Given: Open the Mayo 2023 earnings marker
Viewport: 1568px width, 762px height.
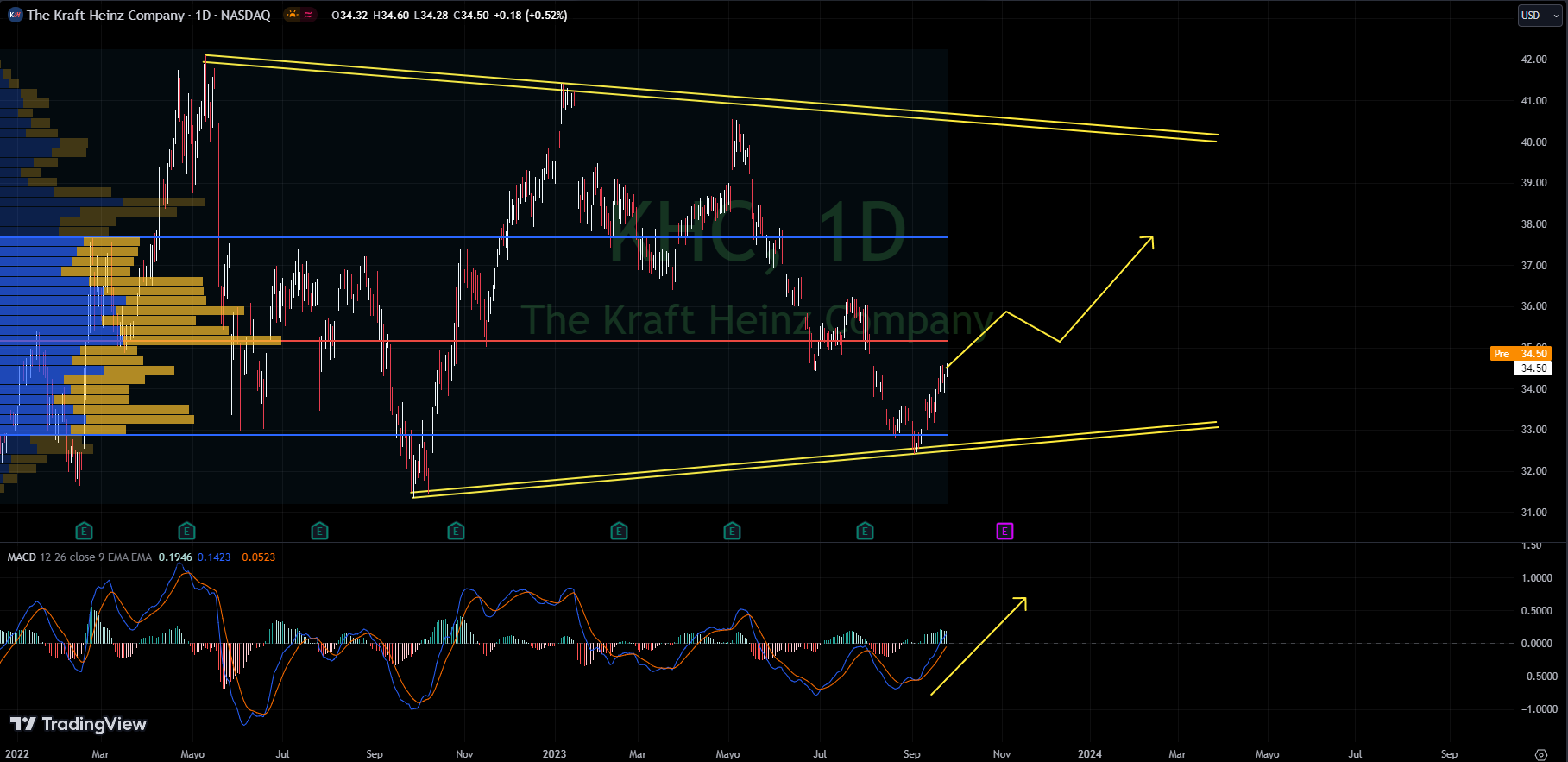Looking at the screenshot, I should point(732,531).
